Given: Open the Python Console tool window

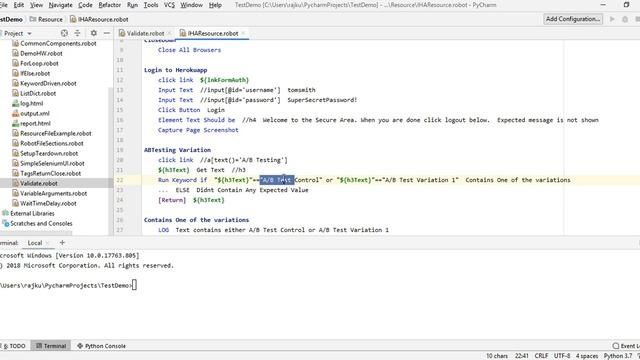Looking at the screenshot, I should [x=101, y=346].
